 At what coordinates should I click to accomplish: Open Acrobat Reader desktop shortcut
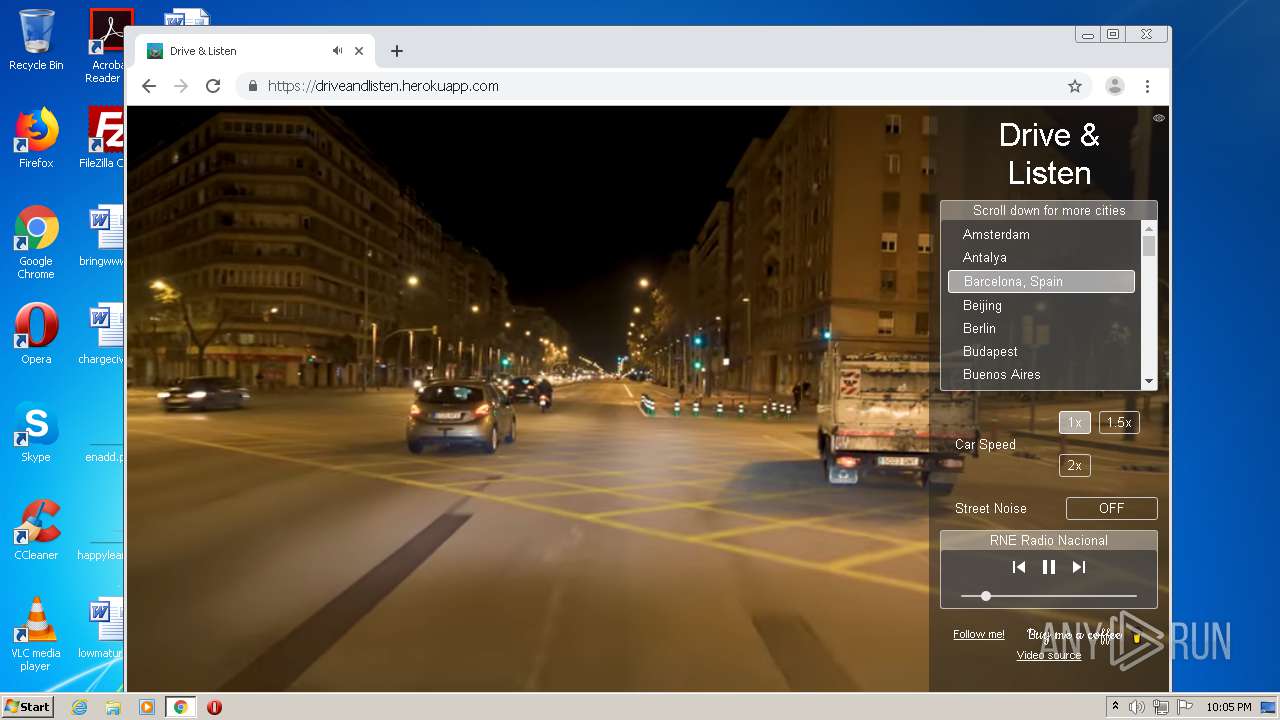[x=106, y=46]
